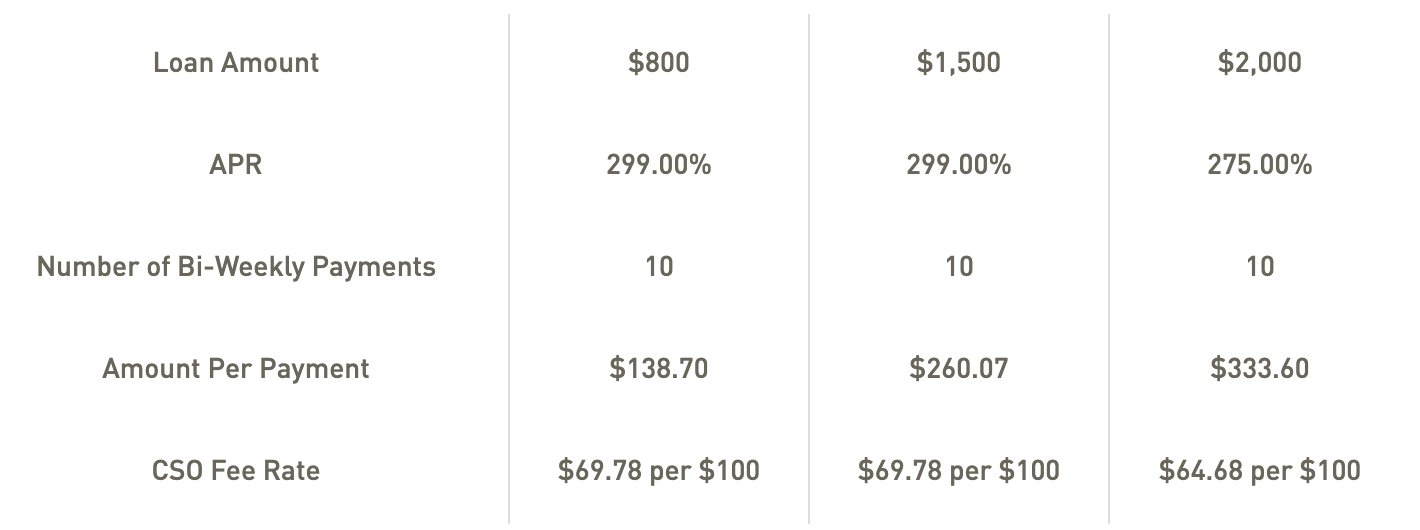Viewport: 1420px width, 530px height.
Task: Click the APR row label
Action: pyautogui.click(x=236, y=165)
